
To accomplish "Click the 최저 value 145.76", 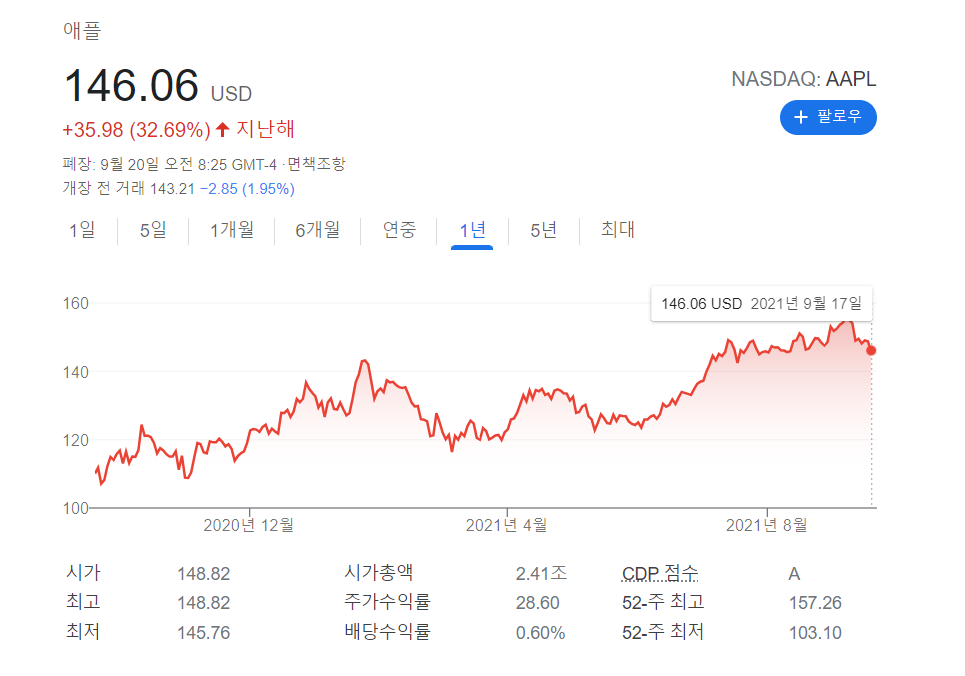I will [204, 632].
